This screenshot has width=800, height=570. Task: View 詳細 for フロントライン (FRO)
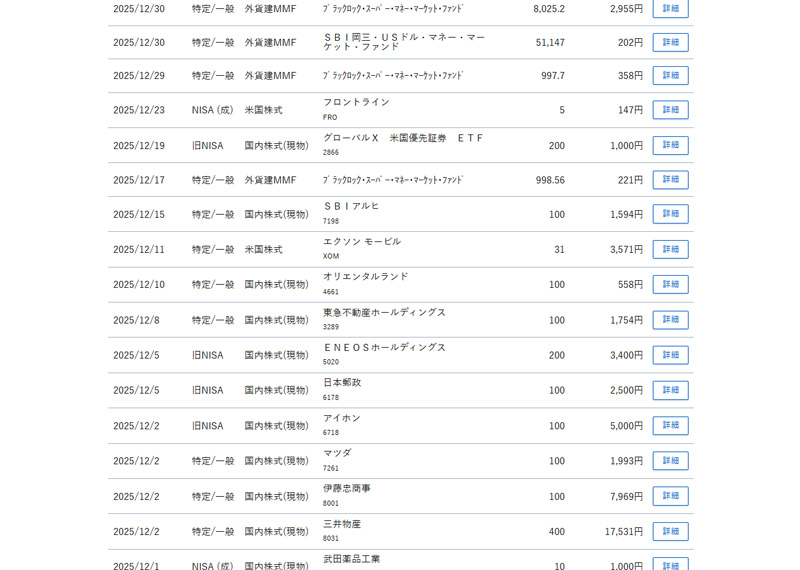tap(670, 109)
